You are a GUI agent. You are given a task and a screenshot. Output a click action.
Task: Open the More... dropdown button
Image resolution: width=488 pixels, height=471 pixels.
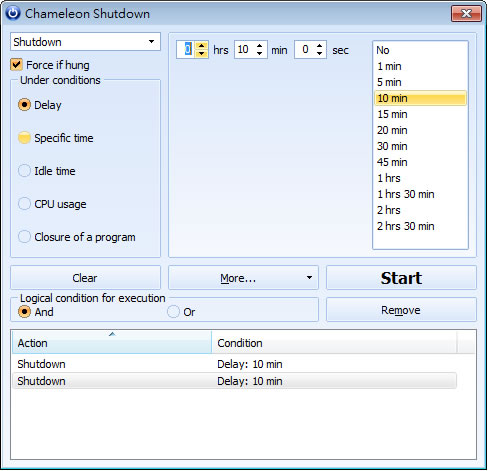click(x=243, y=278)
